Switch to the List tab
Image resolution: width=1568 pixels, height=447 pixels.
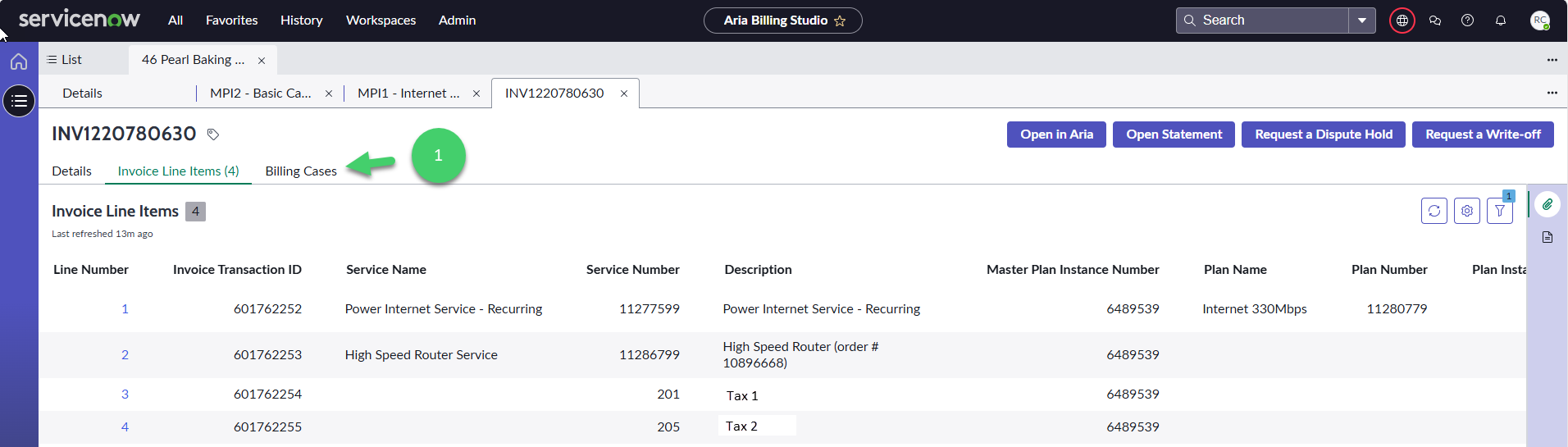[64, 60]
